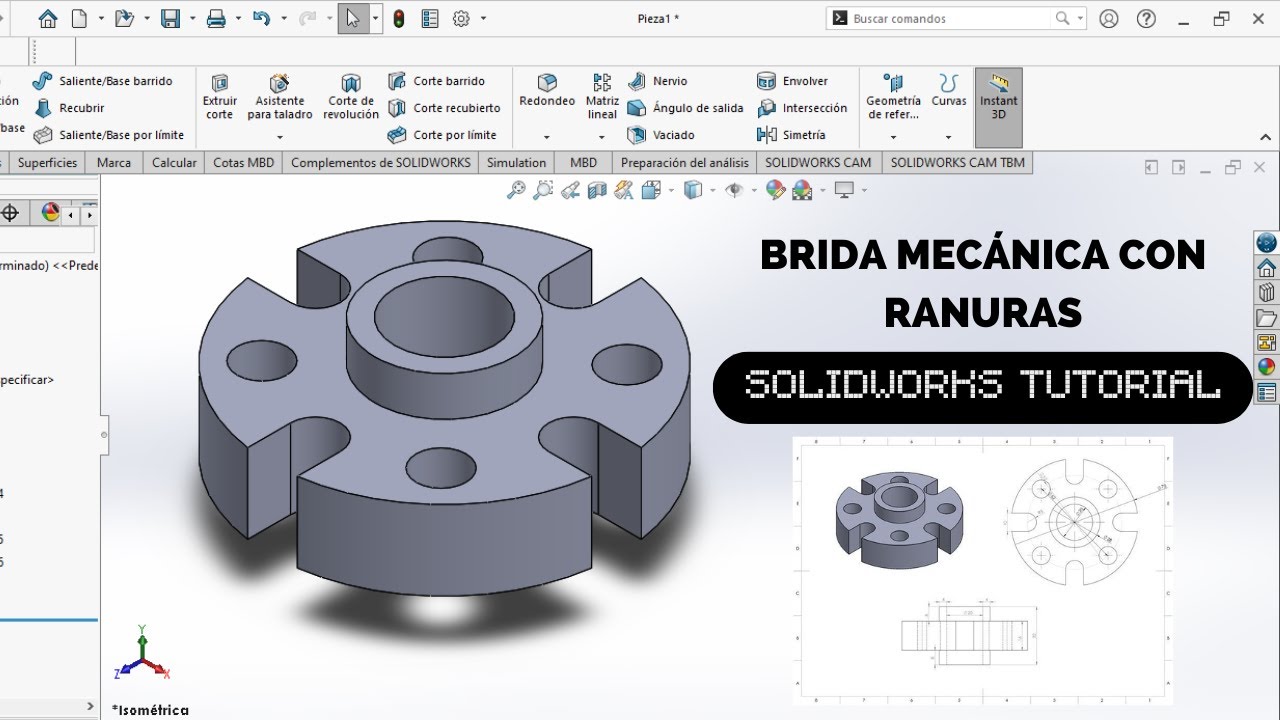Use the Vaciado shell tool

pos(660,135)
